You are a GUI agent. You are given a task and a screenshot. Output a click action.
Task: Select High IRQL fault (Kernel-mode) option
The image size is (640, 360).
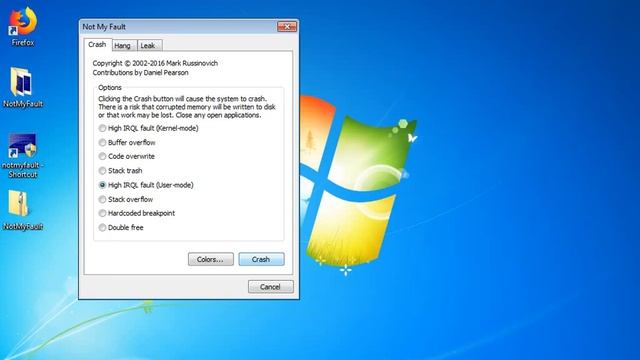click(149, 128)
